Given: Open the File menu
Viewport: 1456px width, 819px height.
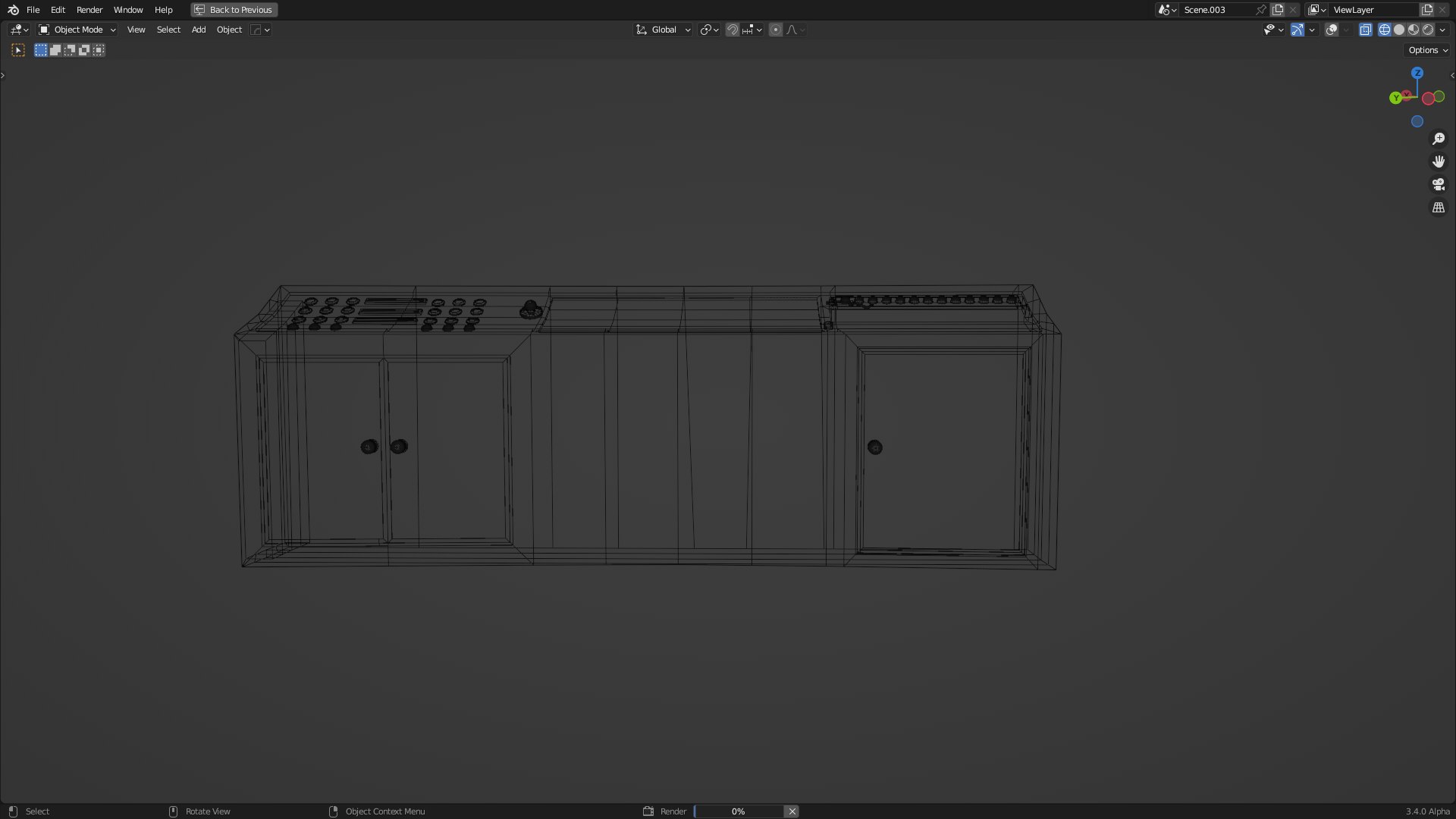Looking at the screenshot, I should (33, 10).
